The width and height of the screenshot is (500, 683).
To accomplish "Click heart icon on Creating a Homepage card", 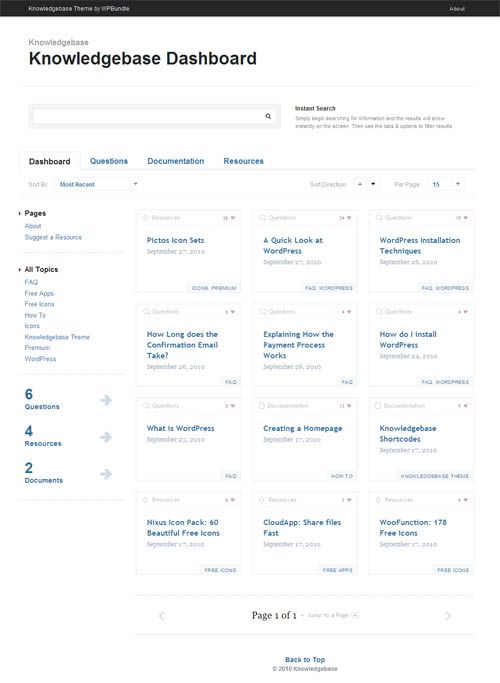I will tap(349, 406).
